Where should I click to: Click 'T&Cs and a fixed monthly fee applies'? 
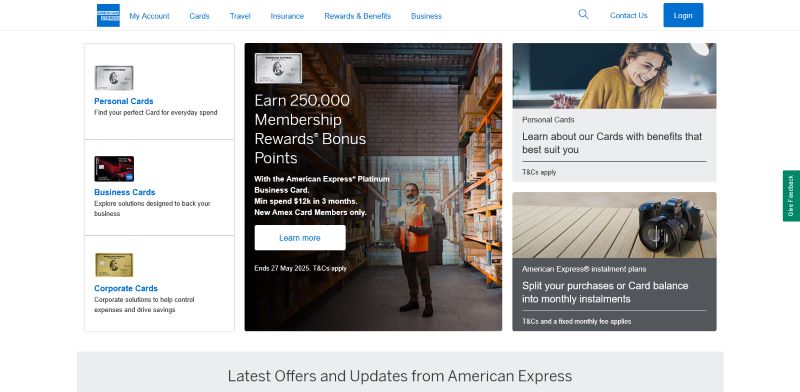577,322
